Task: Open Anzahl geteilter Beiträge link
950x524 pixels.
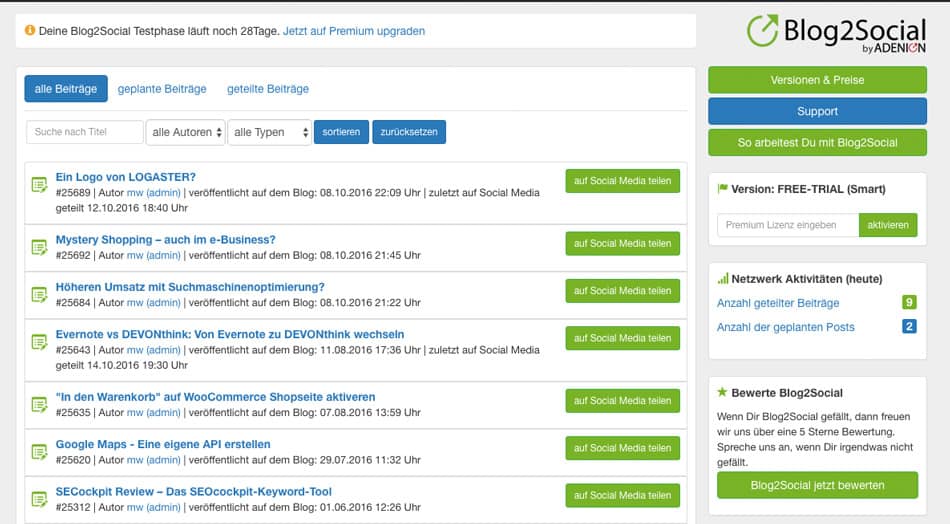Action: coord(778,303)
